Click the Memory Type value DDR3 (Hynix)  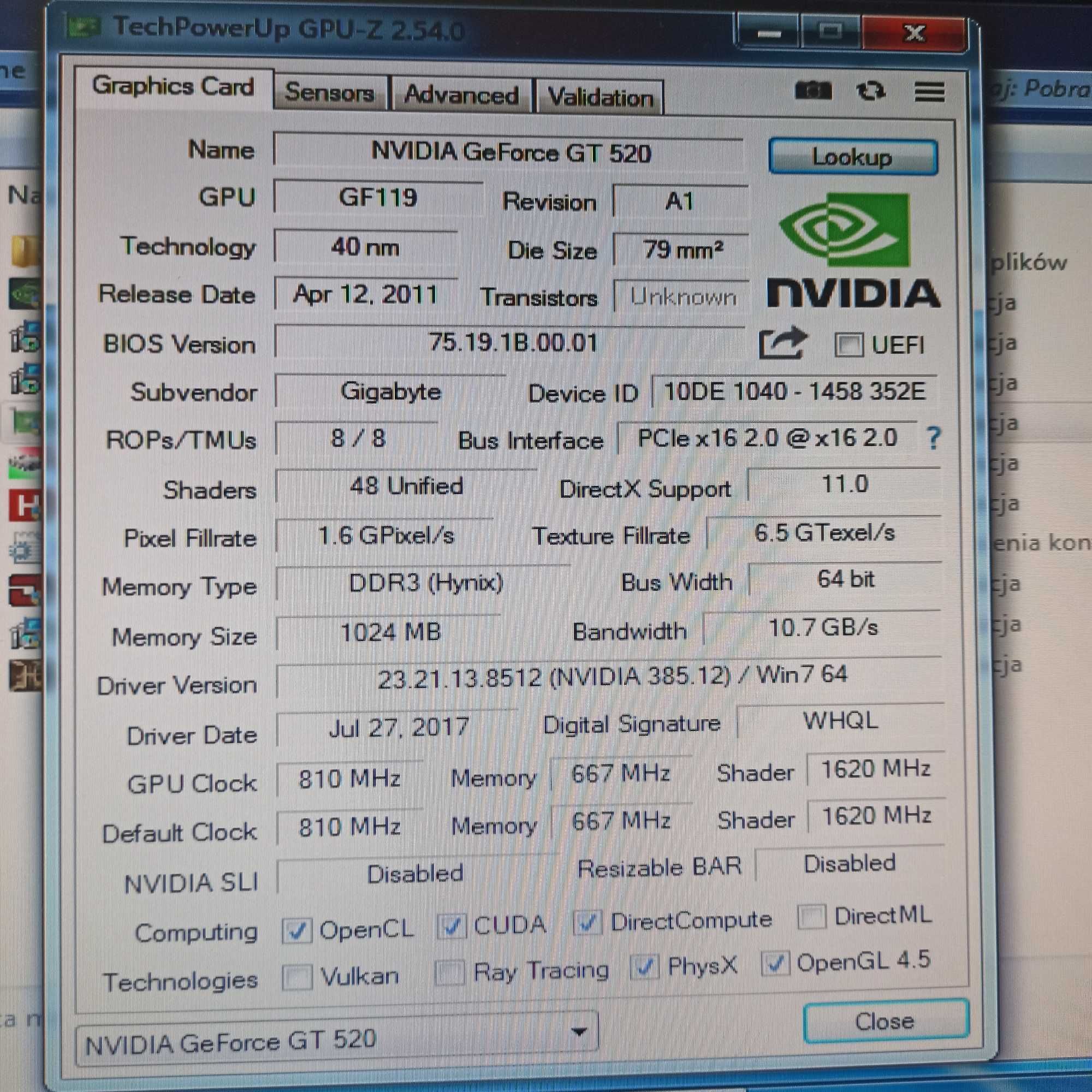pyautogui.click(x=424, y=583)
